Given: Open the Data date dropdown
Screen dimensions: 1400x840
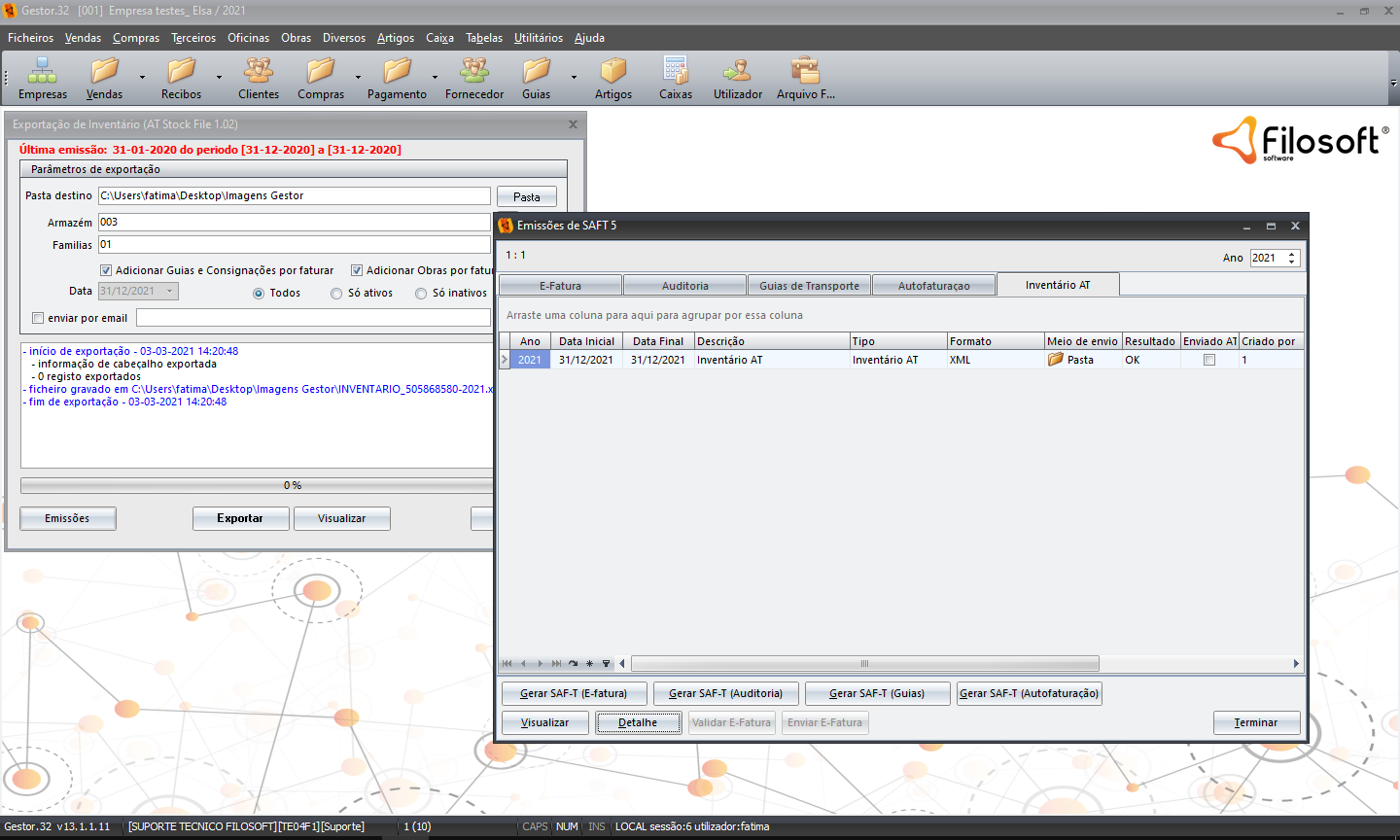Looking at the screenshot, I should [169, 291].
